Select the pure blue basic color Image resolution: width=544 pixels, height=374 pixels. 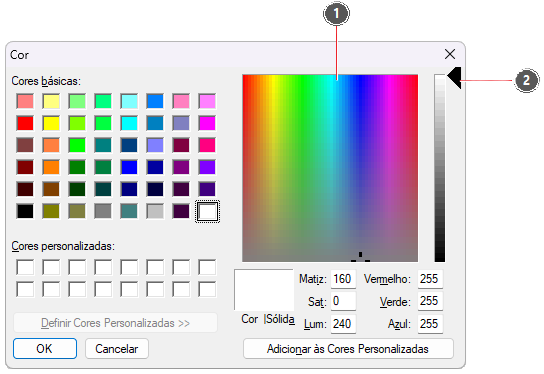coord(129,167)
